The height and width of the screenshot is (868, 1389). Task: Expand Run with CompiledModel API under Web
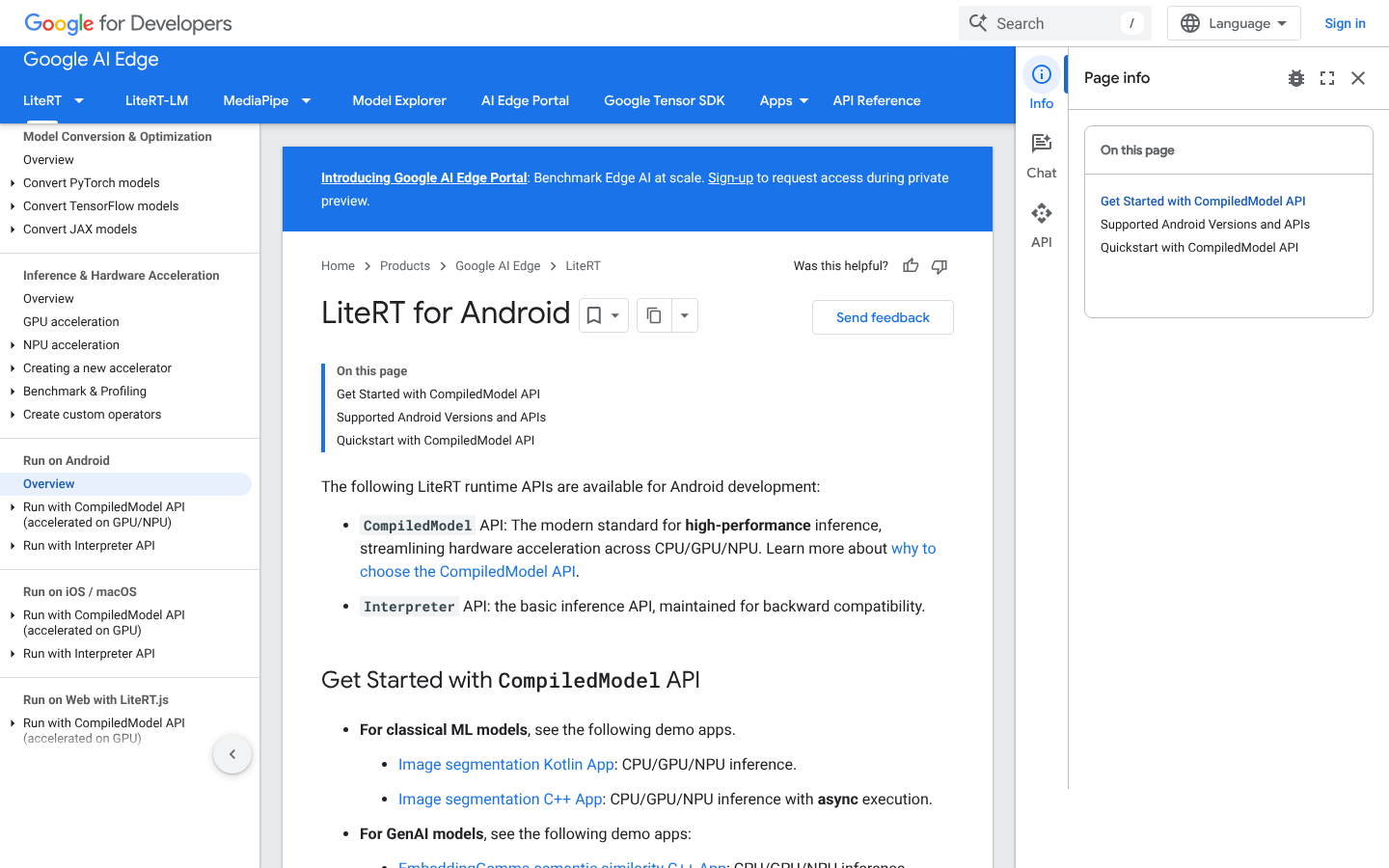tap(13, 723)
